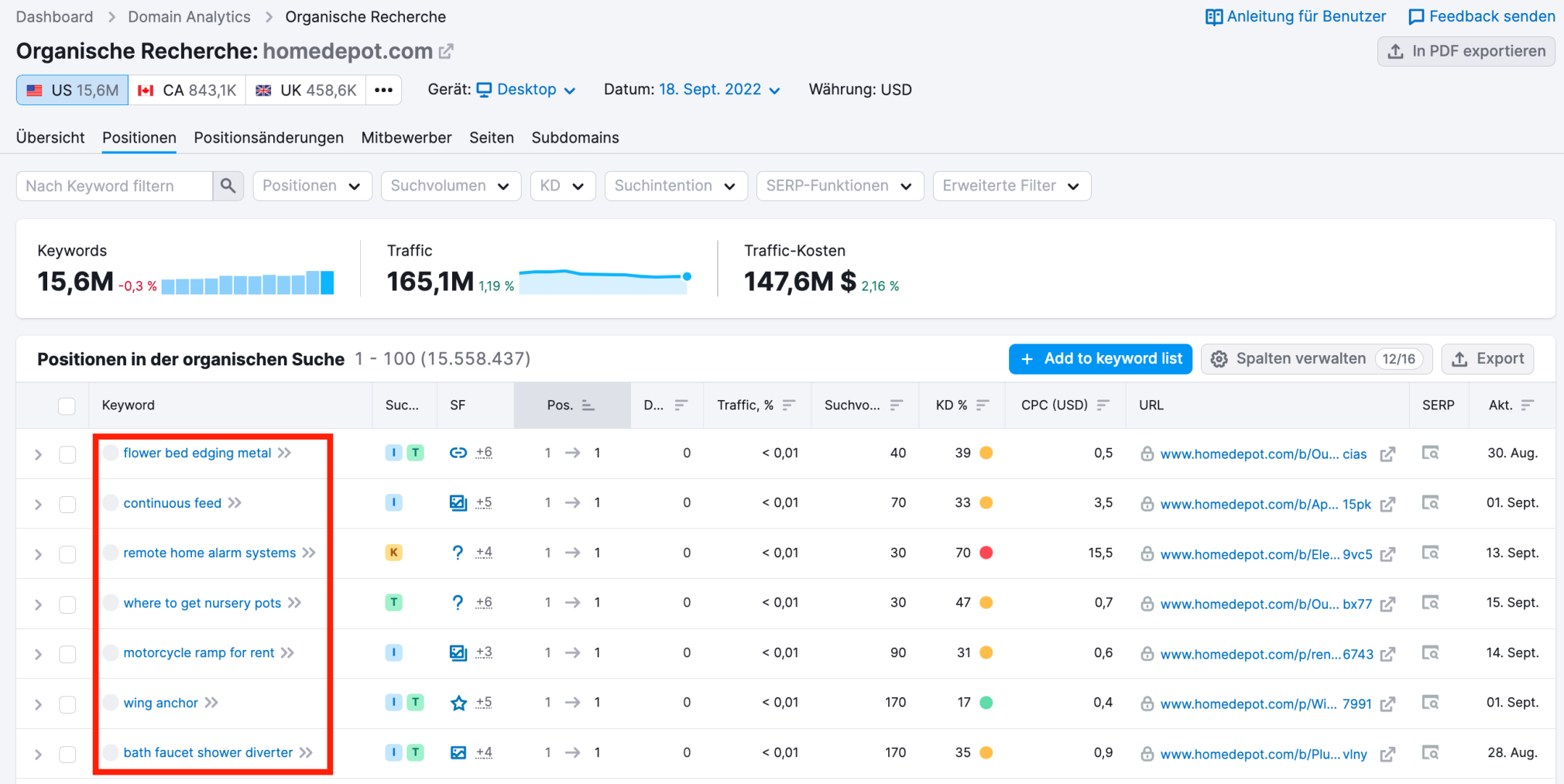Screen dimensions: 1564x784
Task: Click the Traffic % sort icon
Action: click(790, 405)
